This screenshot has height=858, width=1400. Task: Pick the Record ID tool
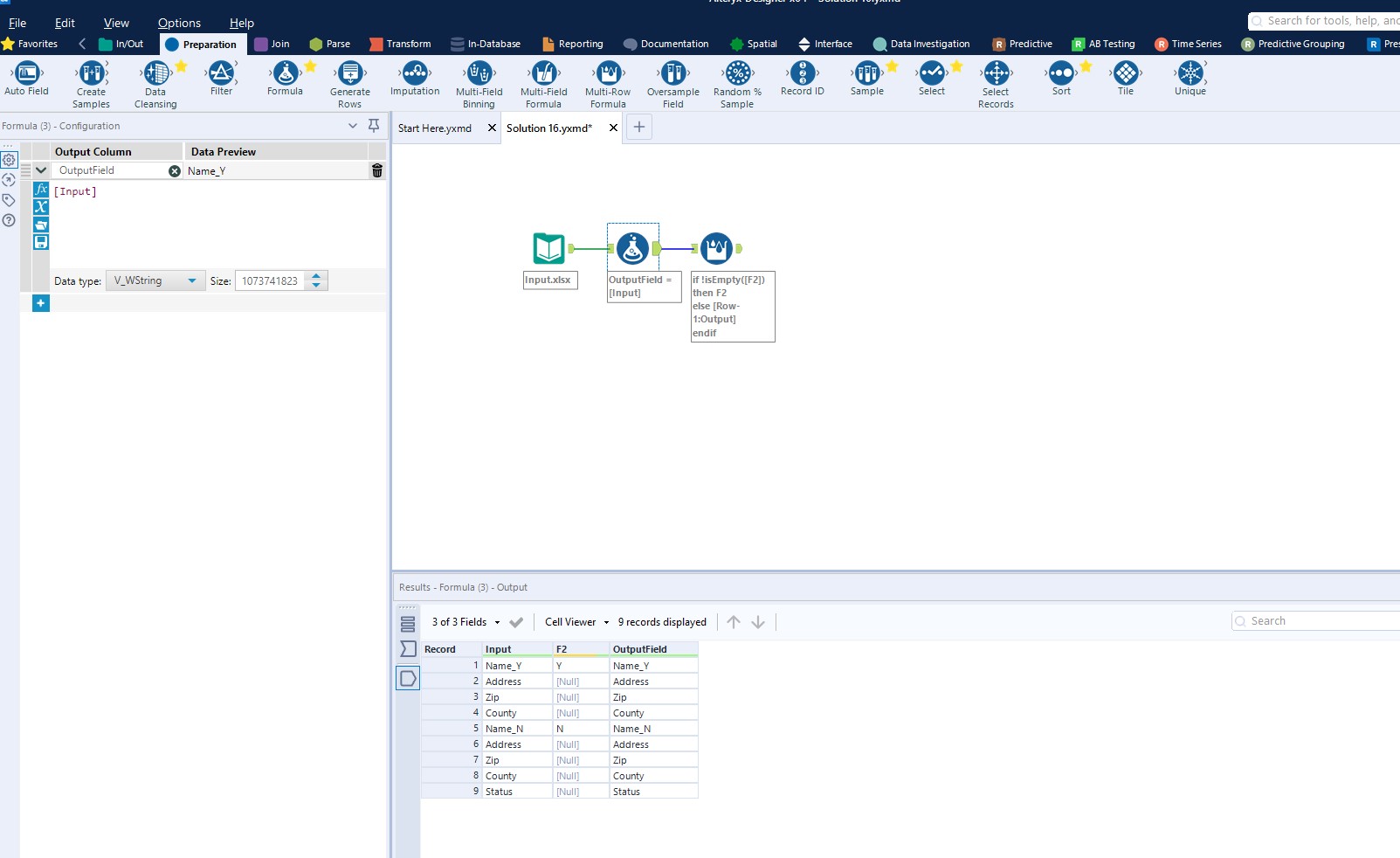point(802,74)
